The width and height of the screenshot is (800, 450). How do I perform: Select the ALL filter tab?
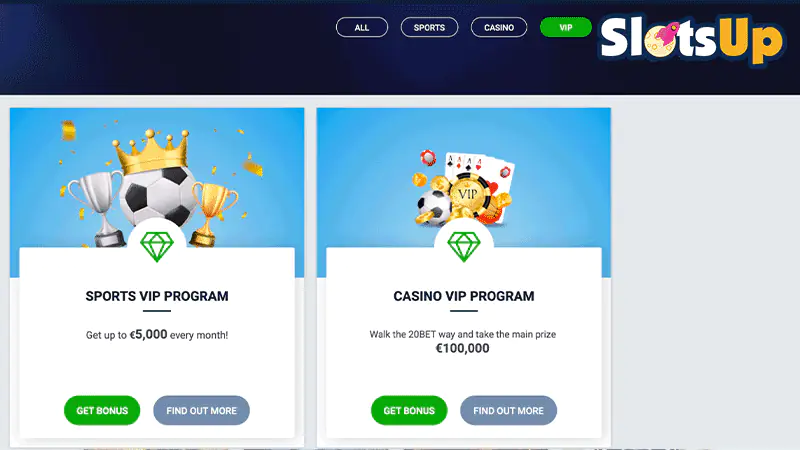point(362,28)
